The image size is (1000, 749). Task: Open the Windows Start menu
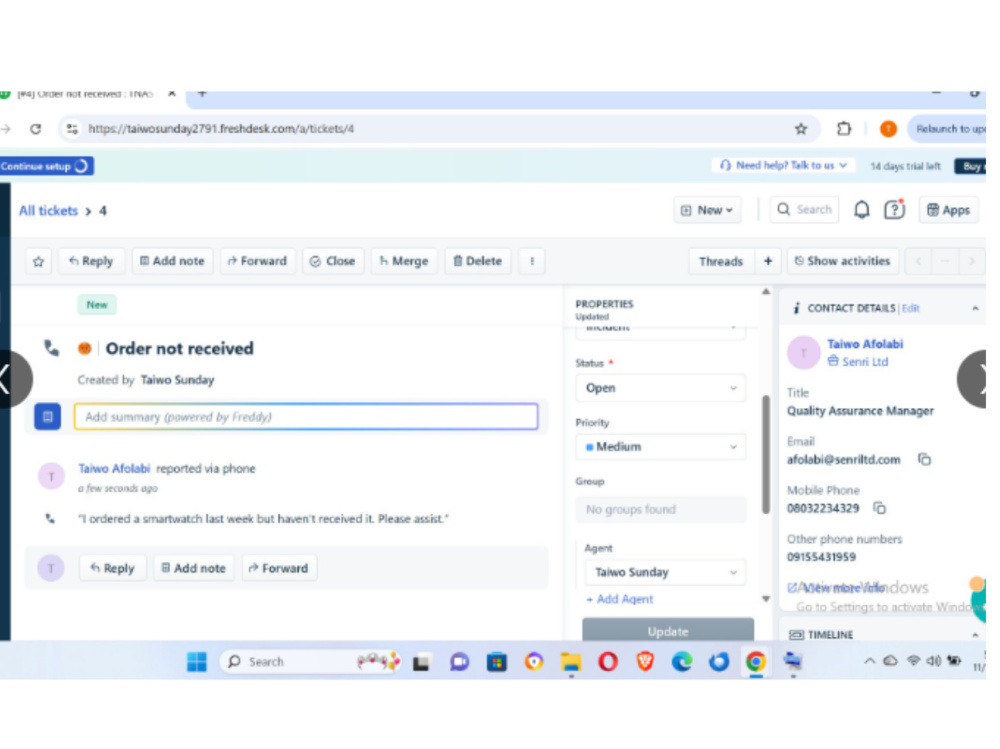[196, 662]
